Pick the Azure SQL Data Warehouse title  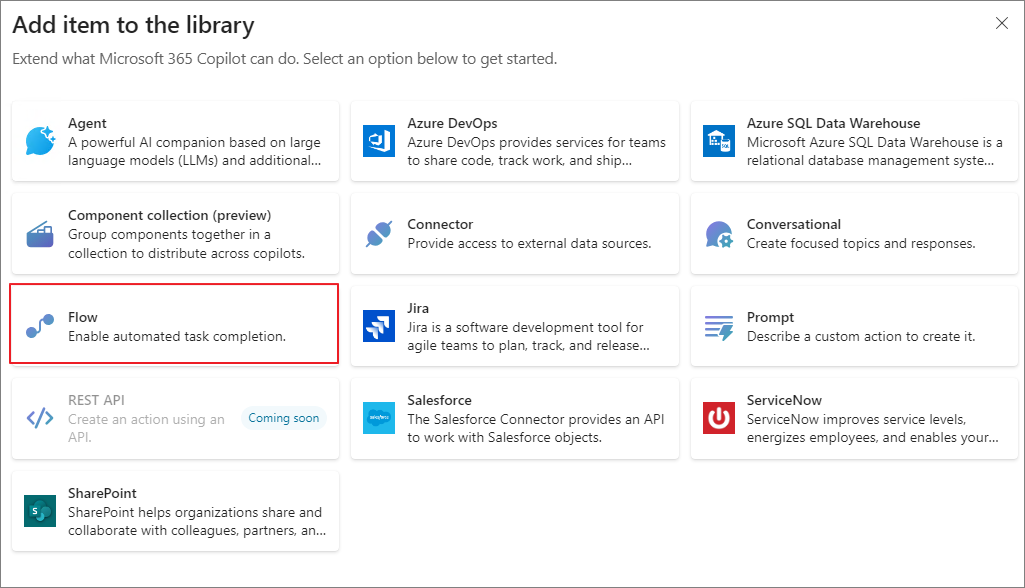coord(833,123)
